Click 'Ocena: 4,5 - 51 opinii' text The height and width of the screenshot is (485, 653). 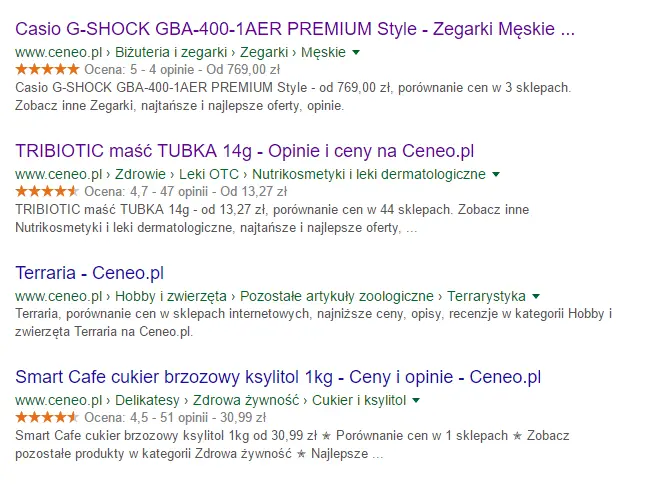[x=146, y=418]
